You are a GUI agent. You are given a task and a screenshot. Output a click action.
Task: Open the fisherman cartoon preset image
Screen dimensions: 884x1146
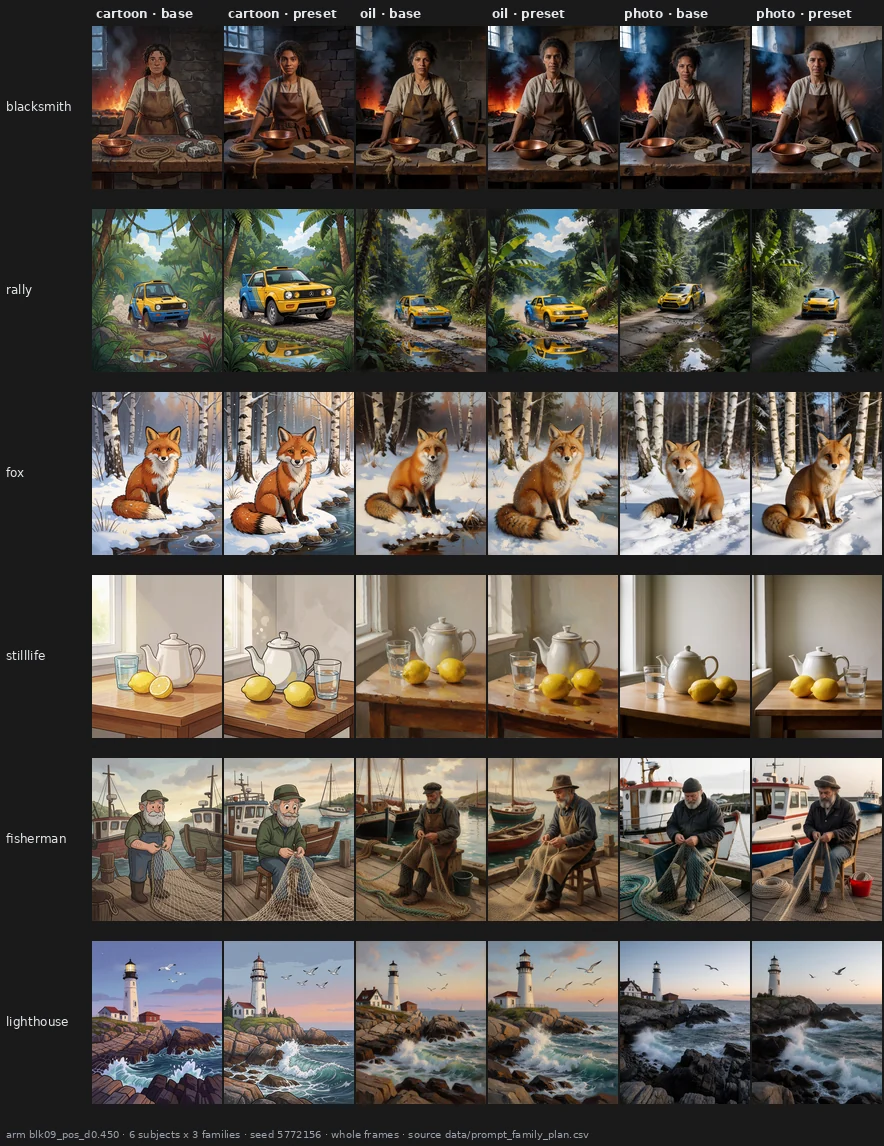click(289, 840)
